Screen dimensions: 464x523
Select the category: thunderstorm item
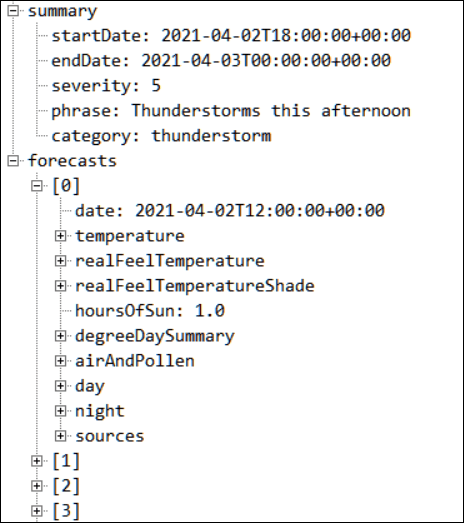161,136
